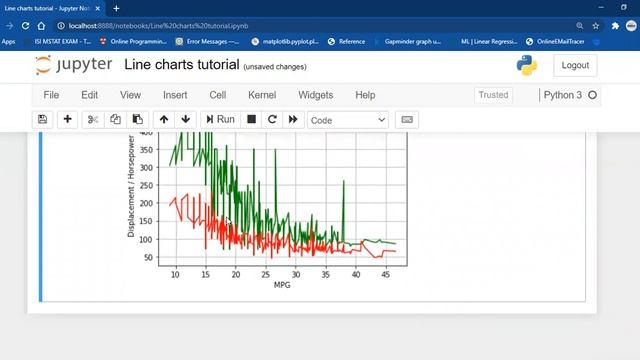Open the Error Messages bookmark

coord(207,42)
